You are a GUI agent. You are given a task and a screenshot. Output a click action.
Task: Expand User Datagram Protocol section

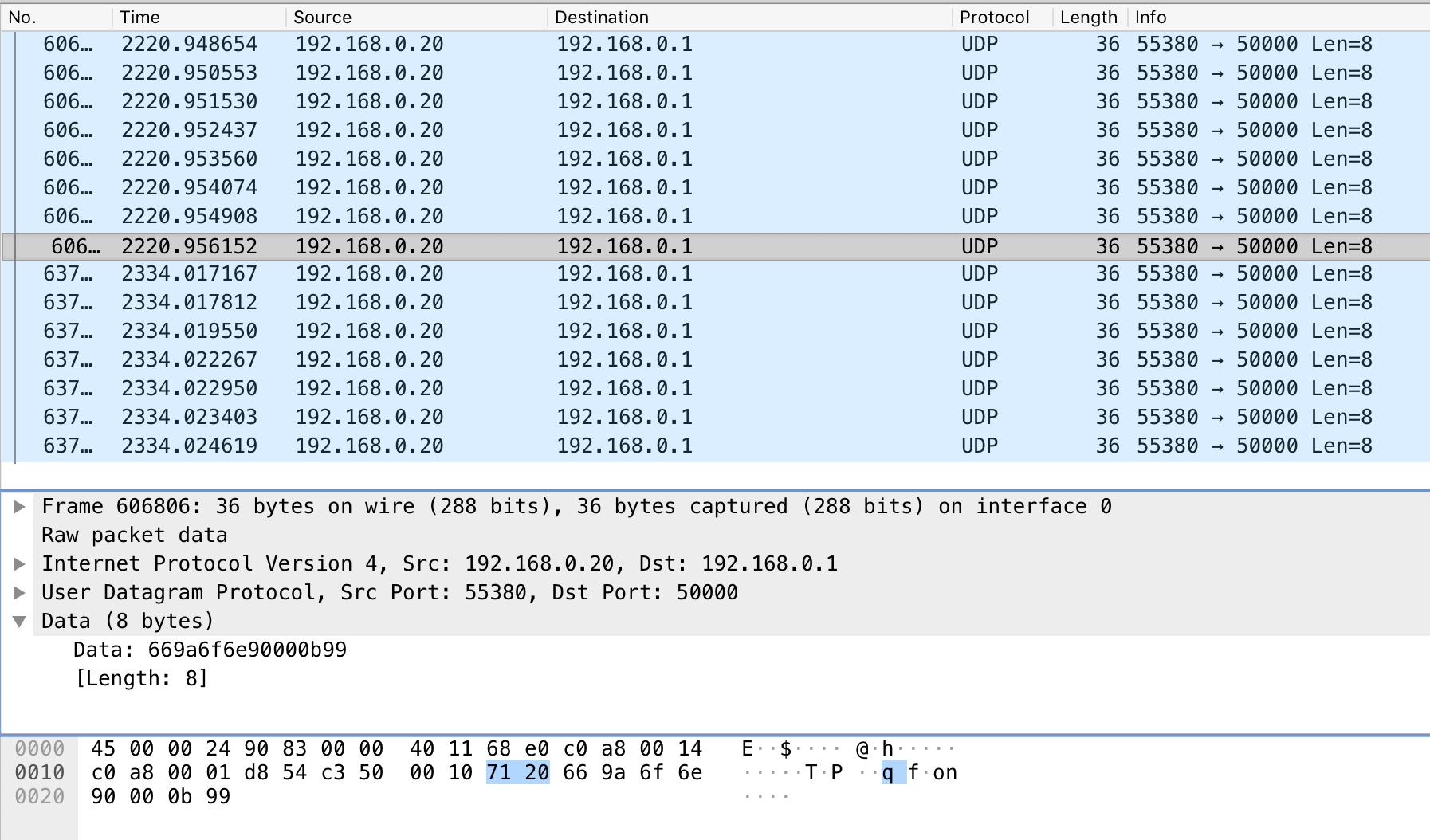tap(19, 593)
